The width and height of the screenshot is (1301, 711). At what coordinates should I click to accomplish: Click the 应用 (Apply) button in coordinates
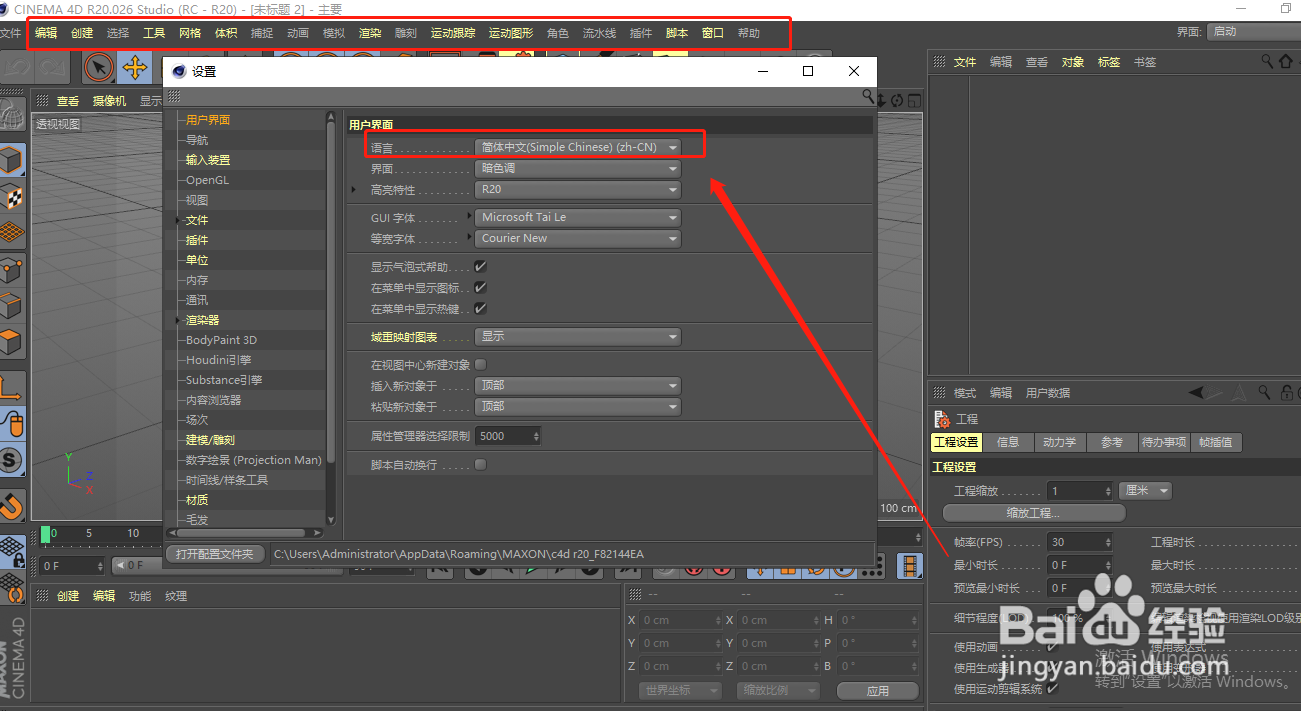(877, 691)
